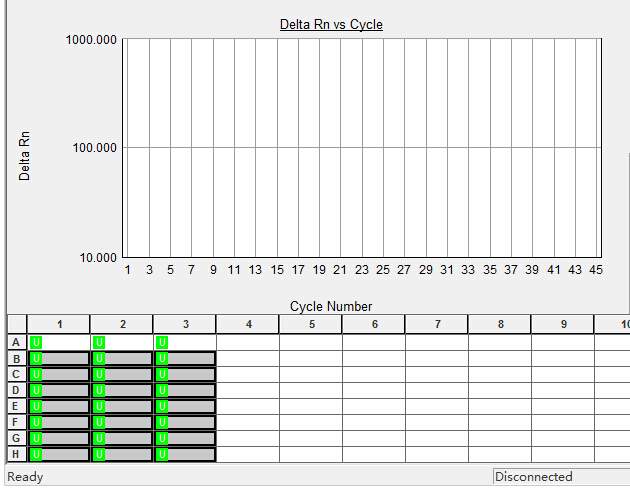
Task: Select plate column 6 header
Action: (374, 324)
